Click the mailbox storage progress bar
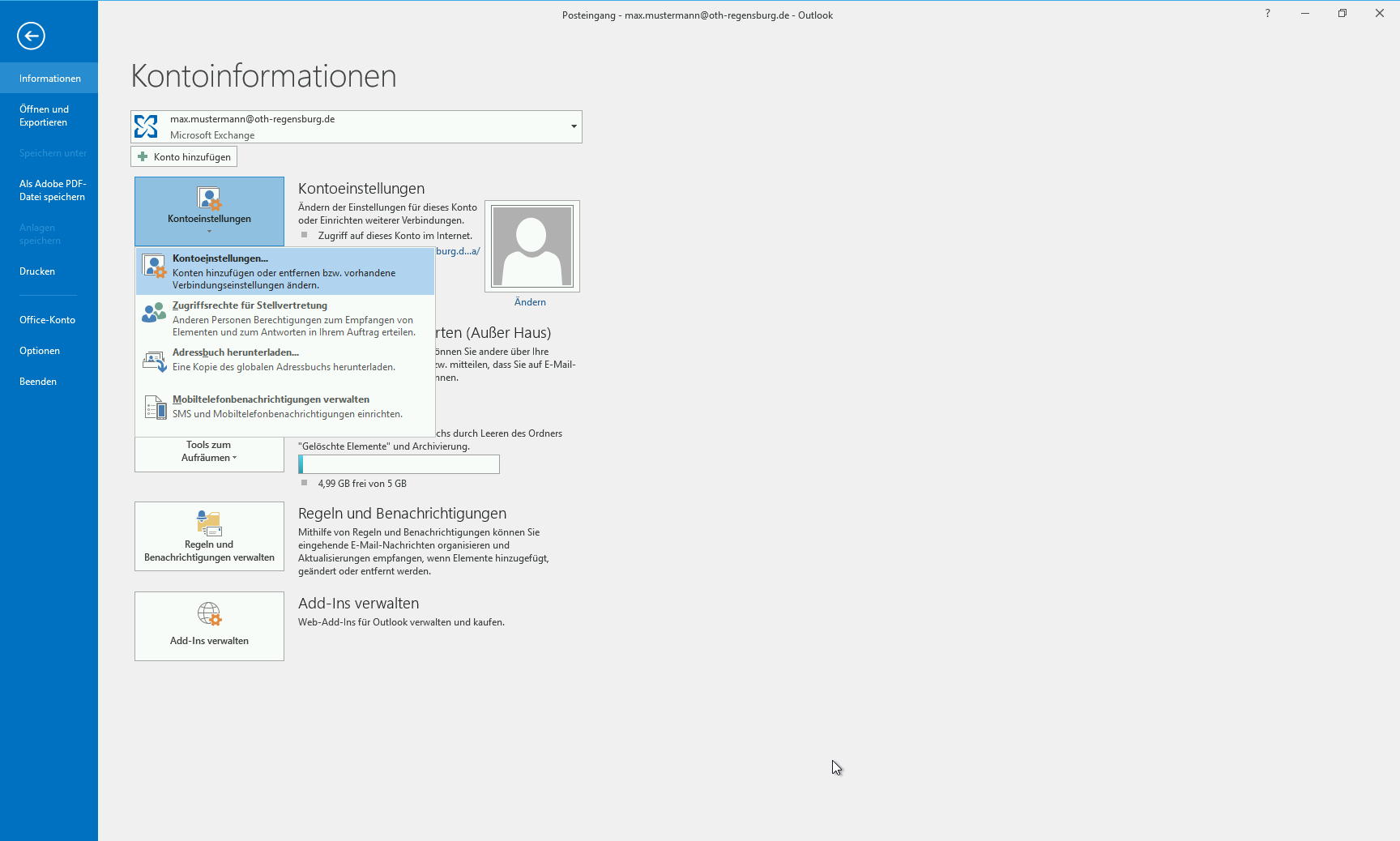 [399, 464]
